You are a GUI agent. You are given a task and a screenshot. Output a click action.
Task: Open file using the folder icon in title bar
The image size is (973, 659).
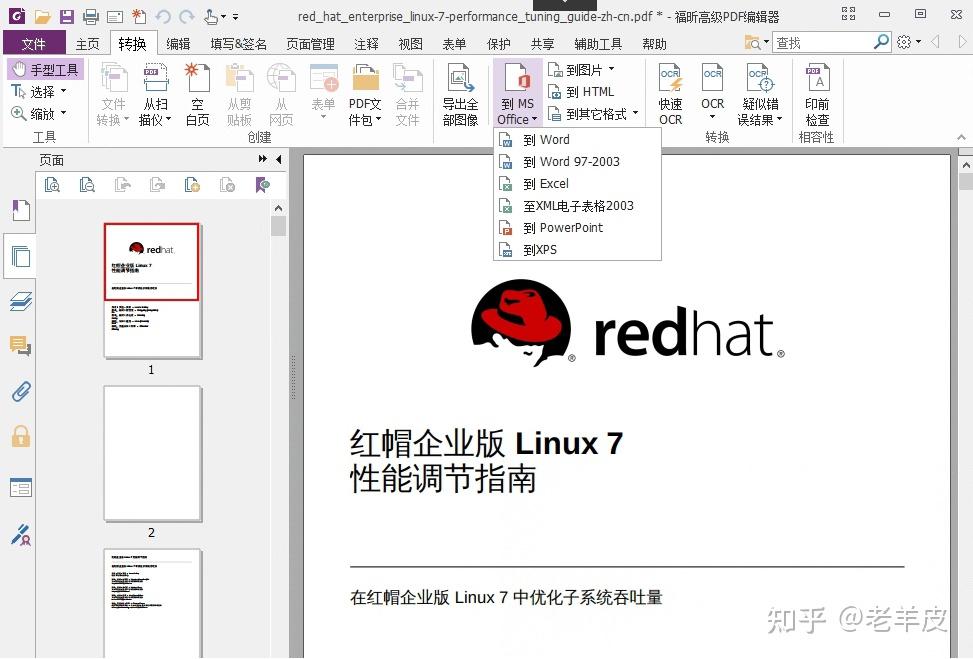(42, 16)
